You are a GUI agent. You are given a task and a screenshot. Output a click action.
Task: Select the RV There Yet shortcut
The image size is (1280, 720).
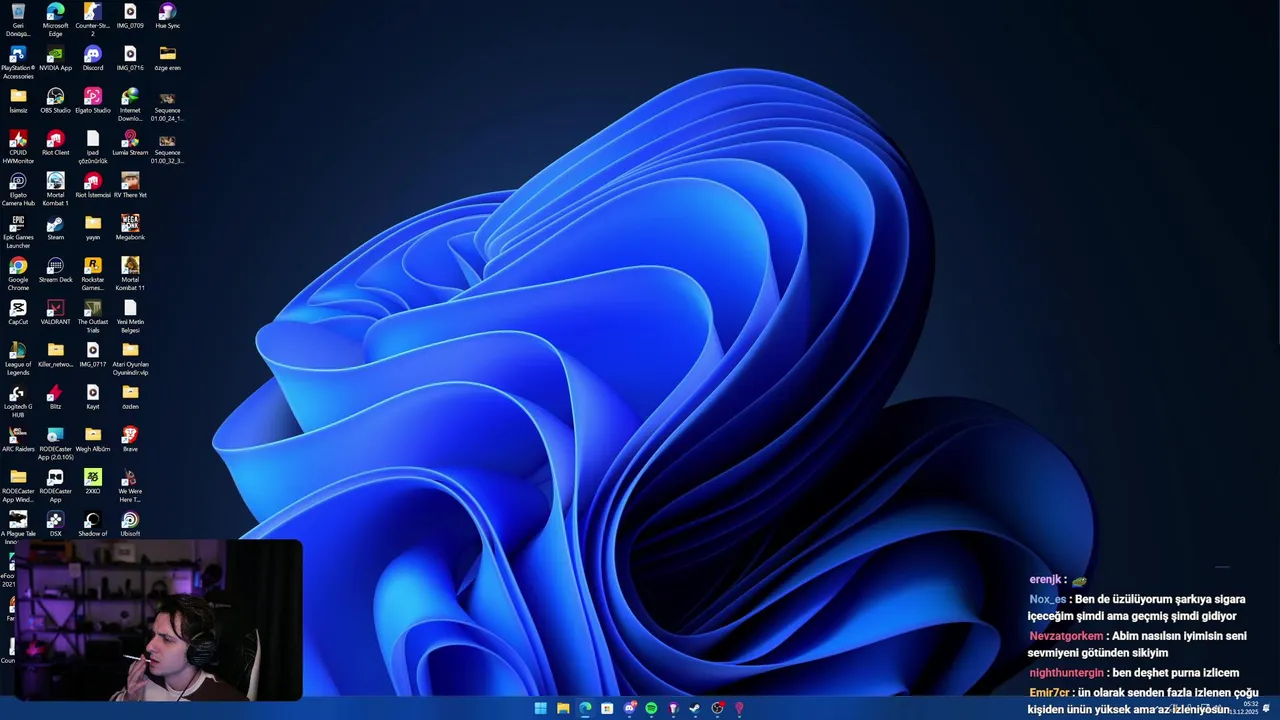click(x=130, y=185)
